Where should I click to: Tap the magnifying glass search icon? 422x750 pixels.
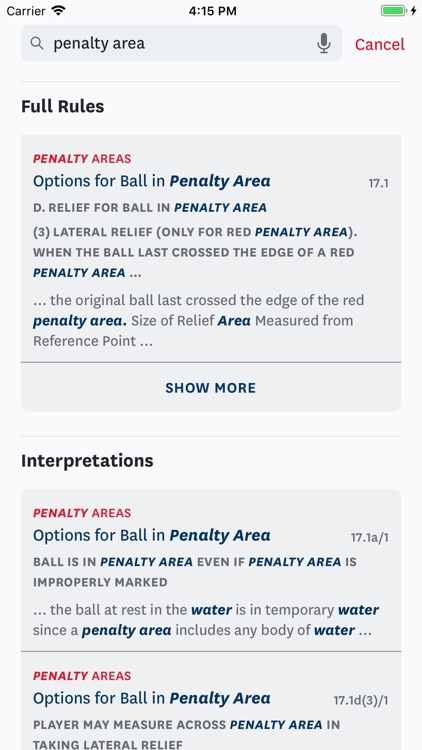tap(37, 43)
